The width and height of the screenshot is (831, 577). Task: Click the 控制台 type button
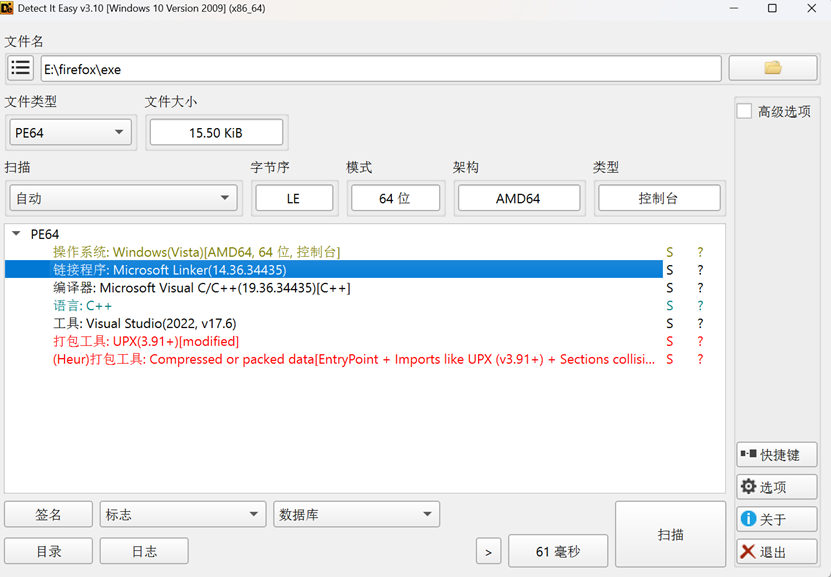659,198
